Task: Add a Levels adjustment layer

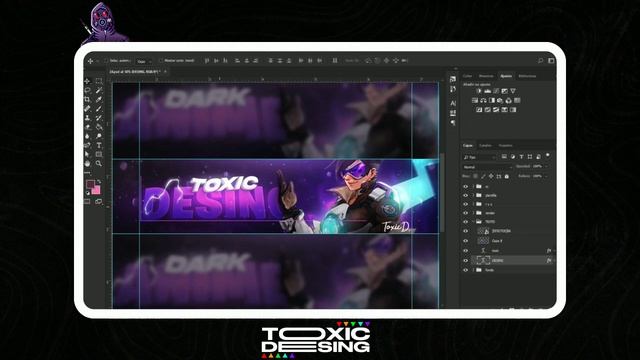Action: click(487, 91)
